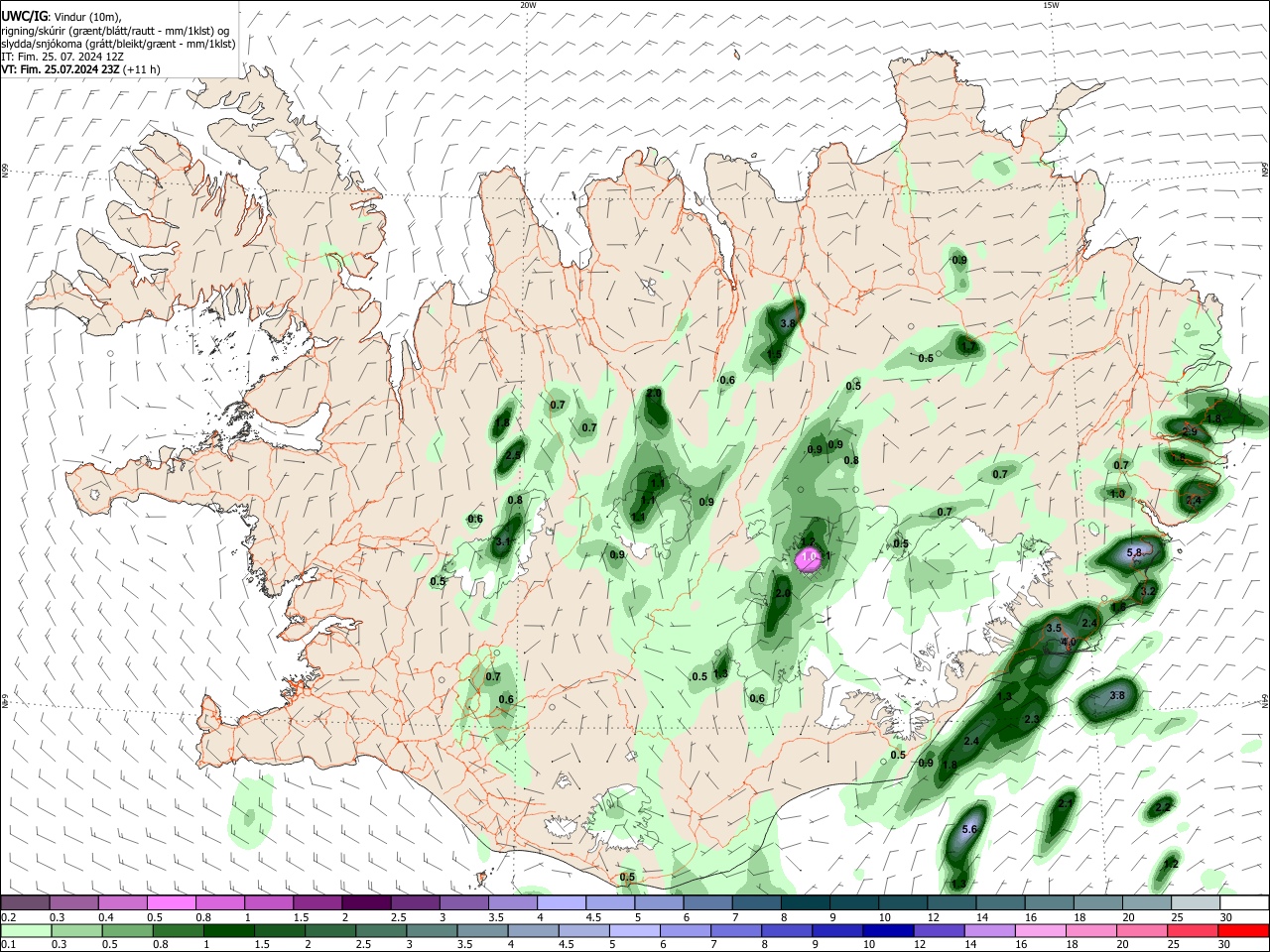Click the pink snow blob labeled 1.0
Viewport: 1270px width, 952px height.
tap(810, 559)
